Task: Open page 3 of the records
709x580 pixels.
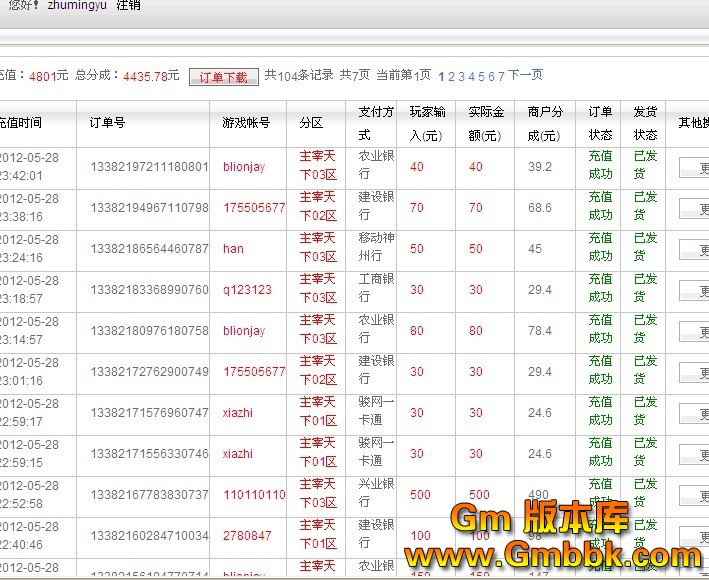Action: coord(461,75)
